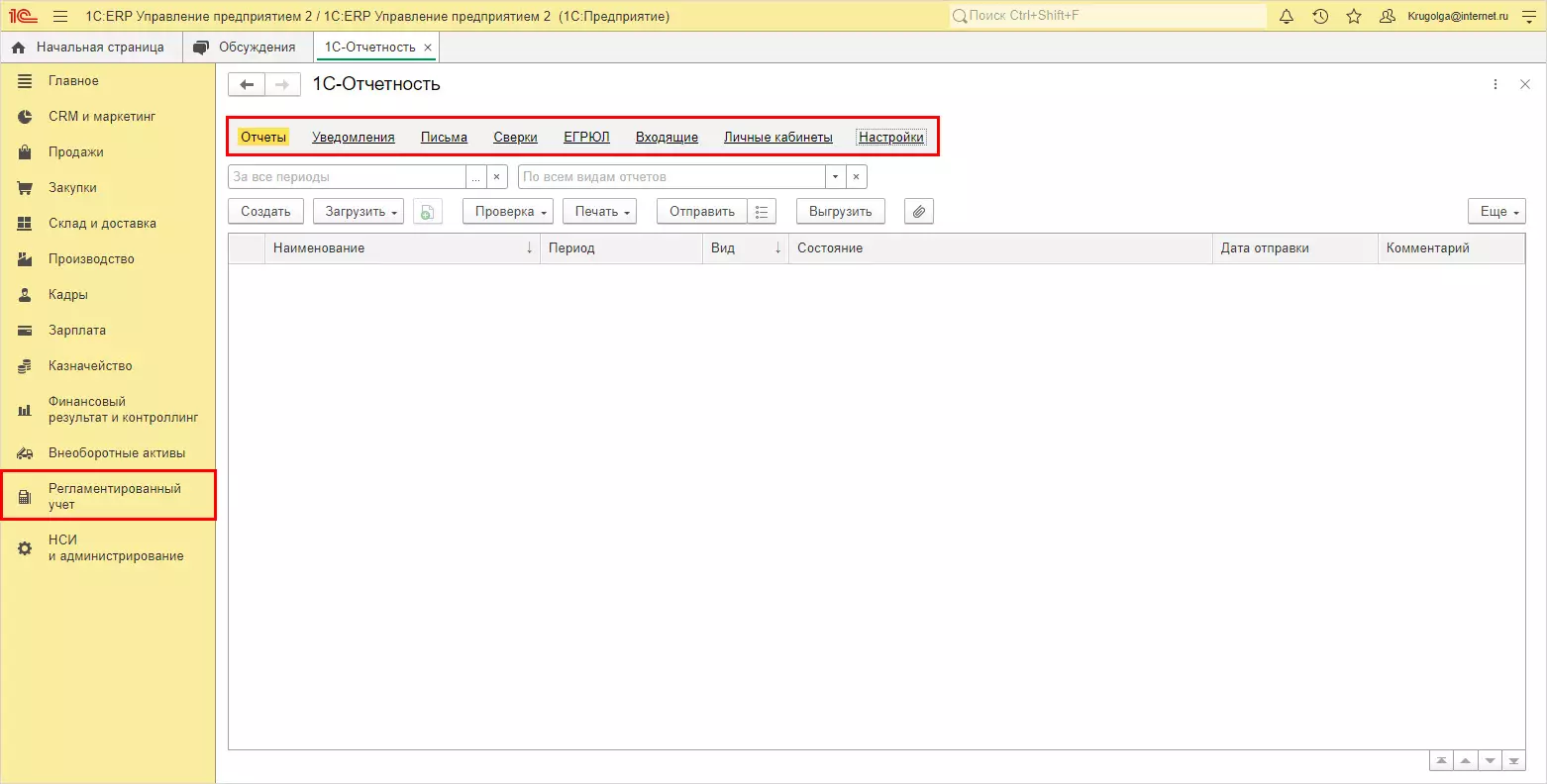The width and height of the screenshot is (1547, 784).
Task: Clear the report type filter
Action: pyautogui.click(x=857, y=177)
